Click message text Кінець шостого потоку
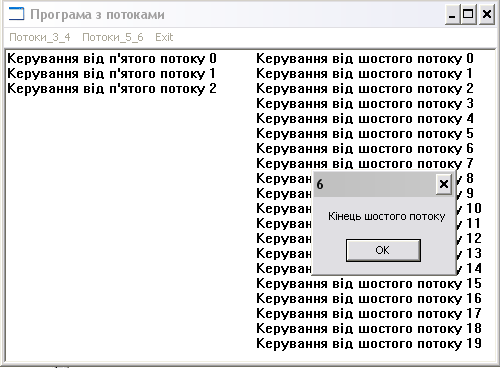The width and height of the screenshot is (500, 368). coord(386,216)
